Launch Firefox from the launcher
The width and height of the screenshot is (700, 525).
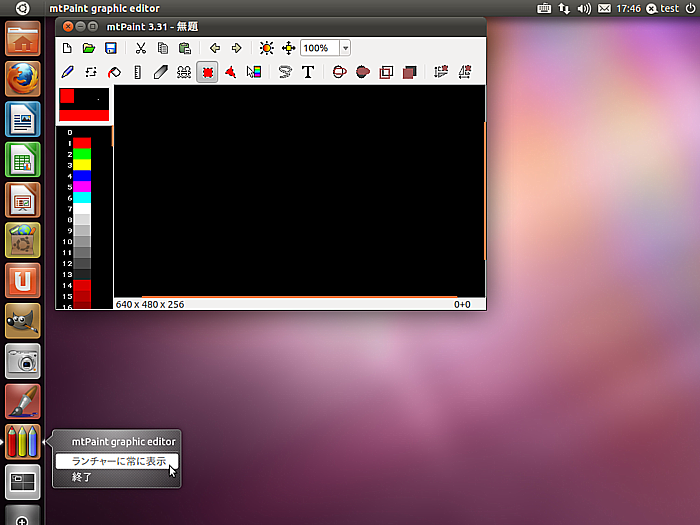pyautogui.click(x=23, y=79)
